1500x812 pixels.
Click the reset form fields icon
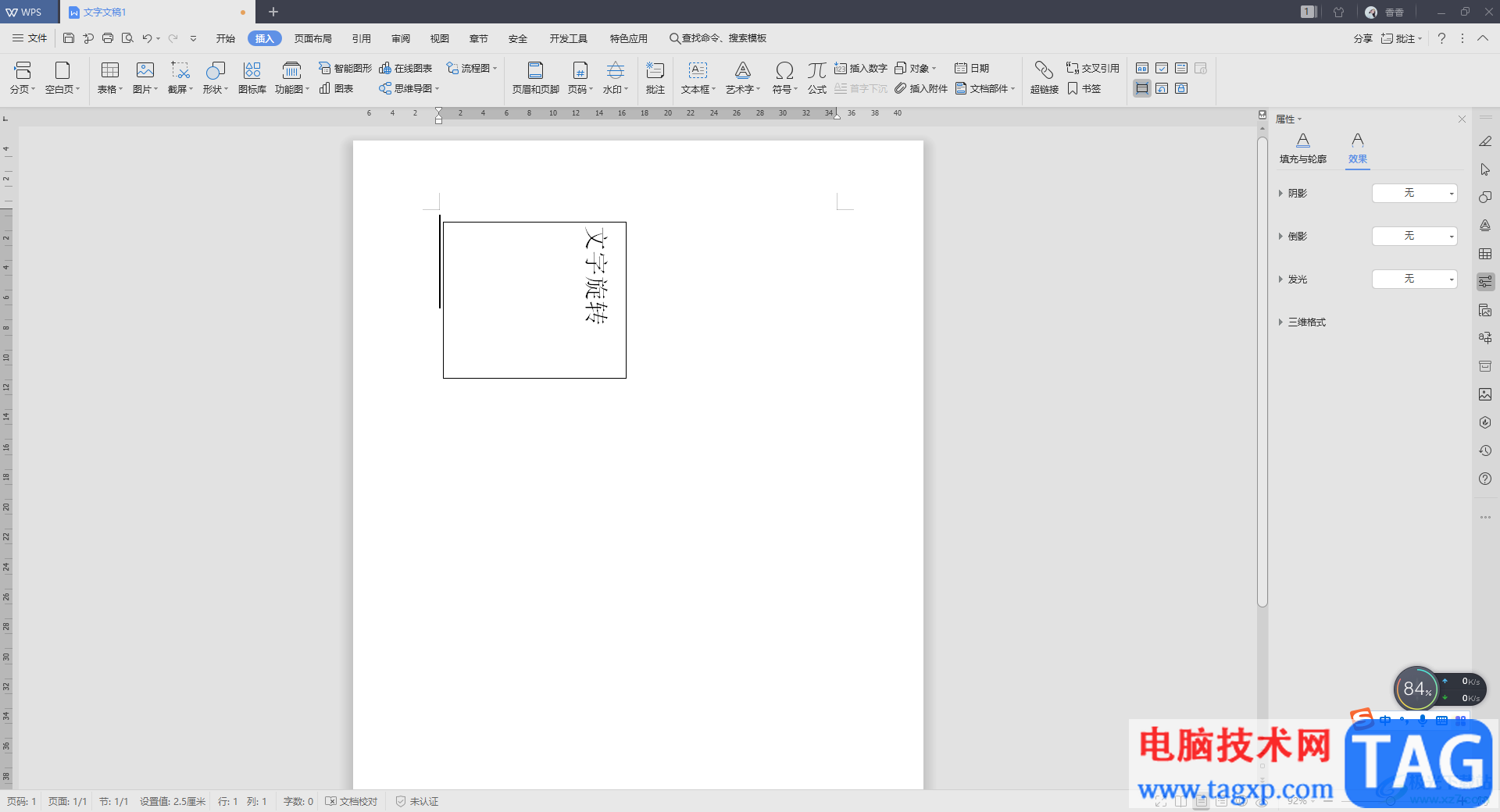(x=1162, y=88)
